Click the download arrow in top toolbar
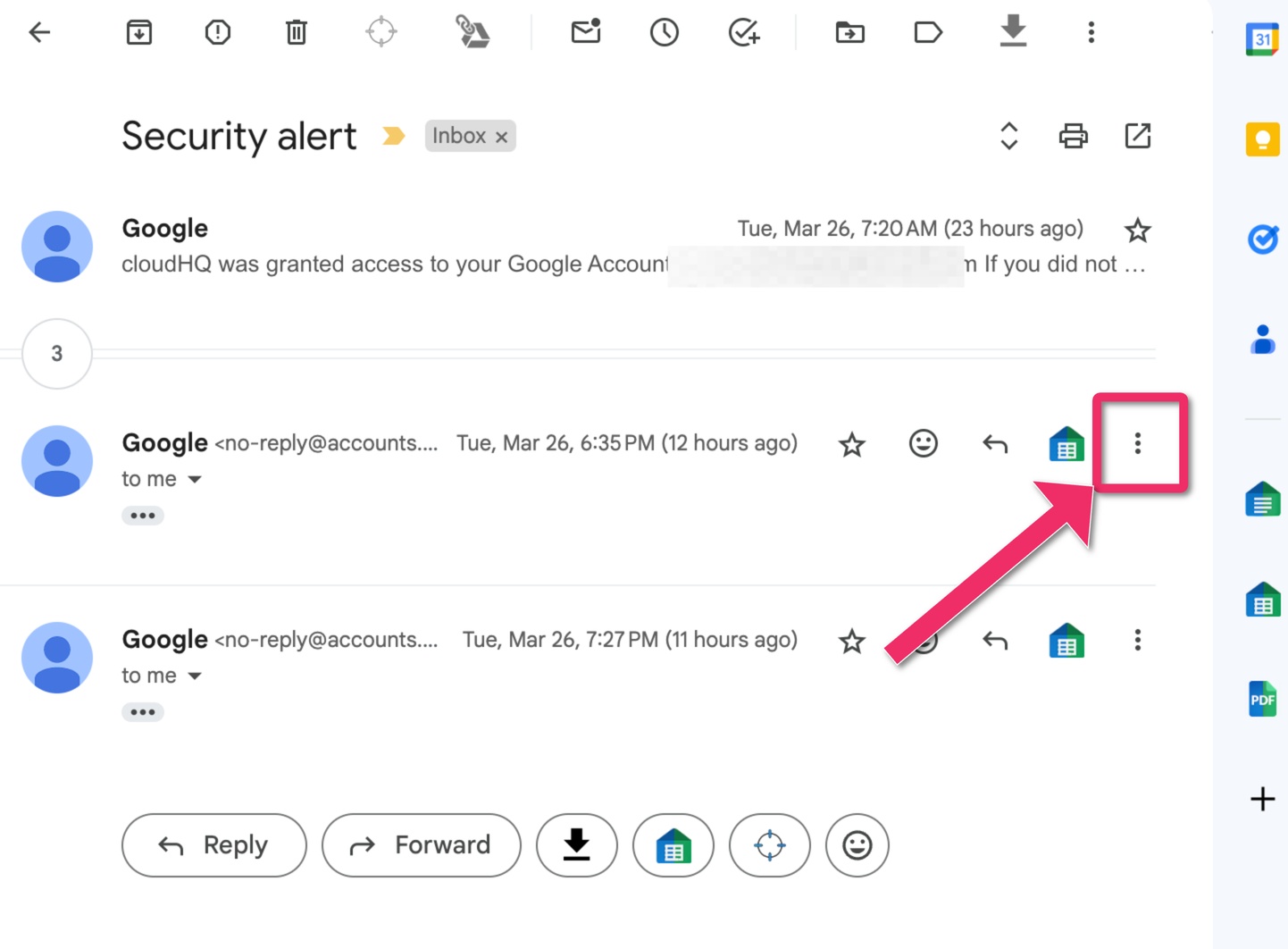The width and height of the screenshot is (1288, 949). pos(1013,31)
